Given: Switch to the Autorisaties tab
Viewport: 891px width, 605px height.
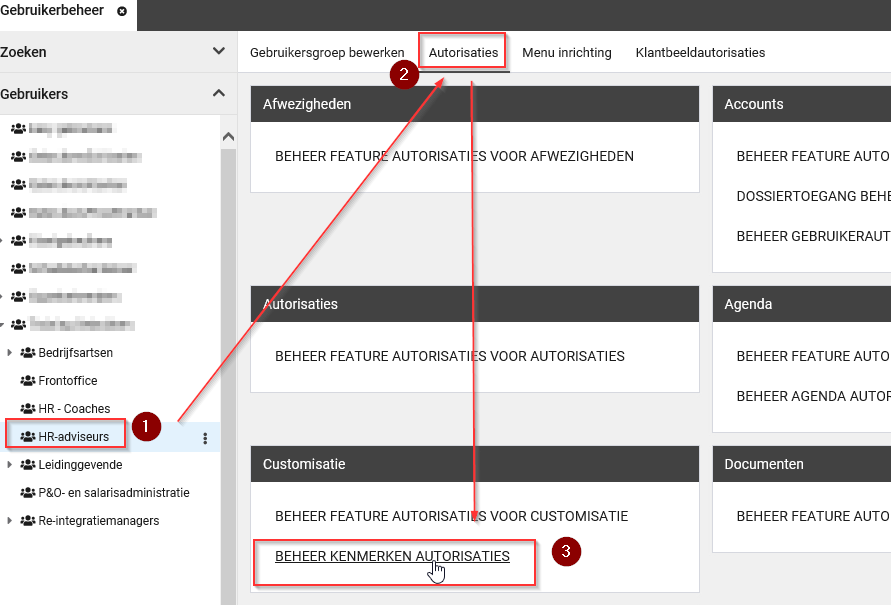Looking at the screenshot, I should click(x=463, y=52).
